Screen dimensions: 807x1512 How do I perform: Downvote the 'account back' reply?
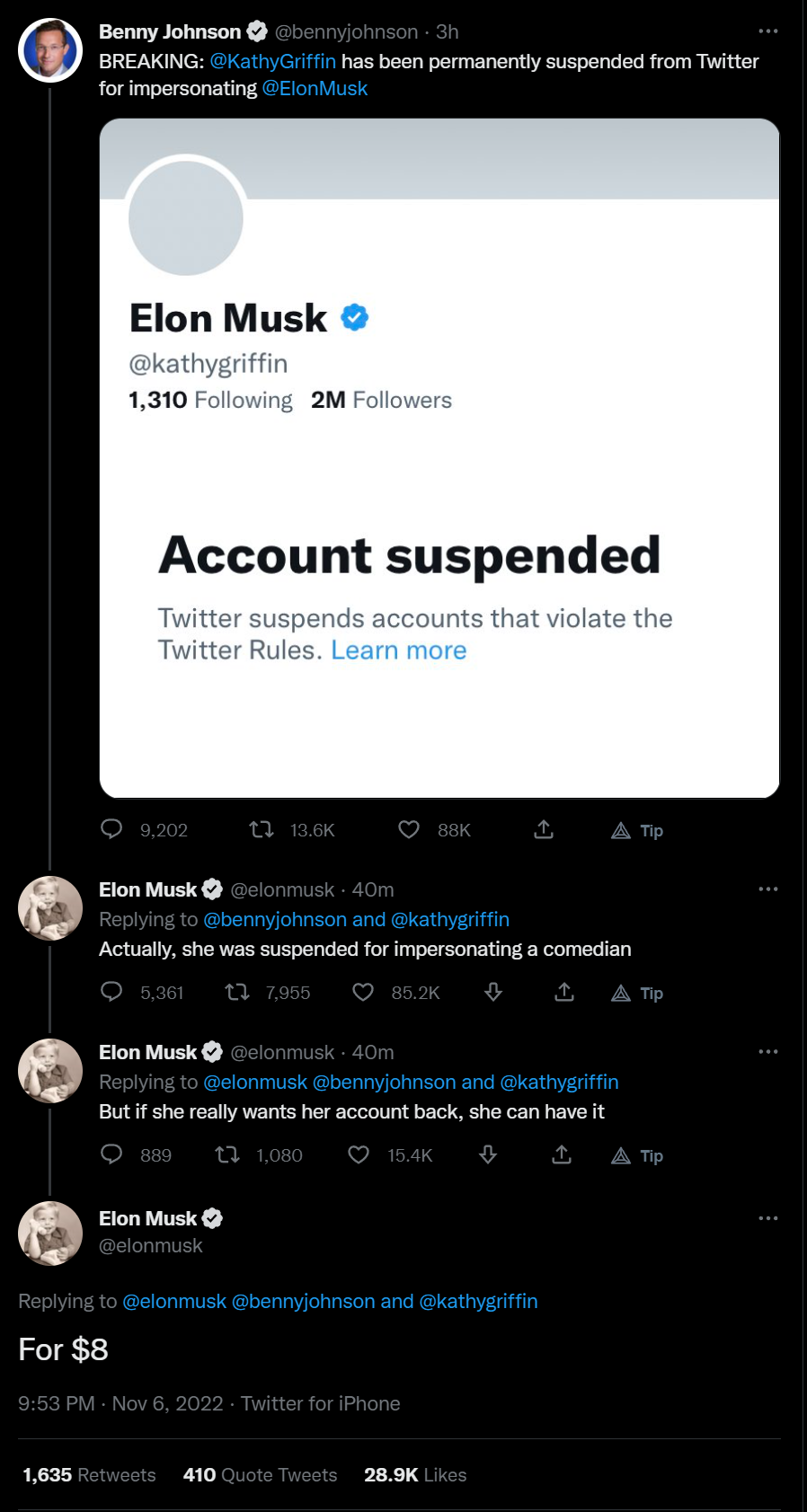coord(488,1154)
